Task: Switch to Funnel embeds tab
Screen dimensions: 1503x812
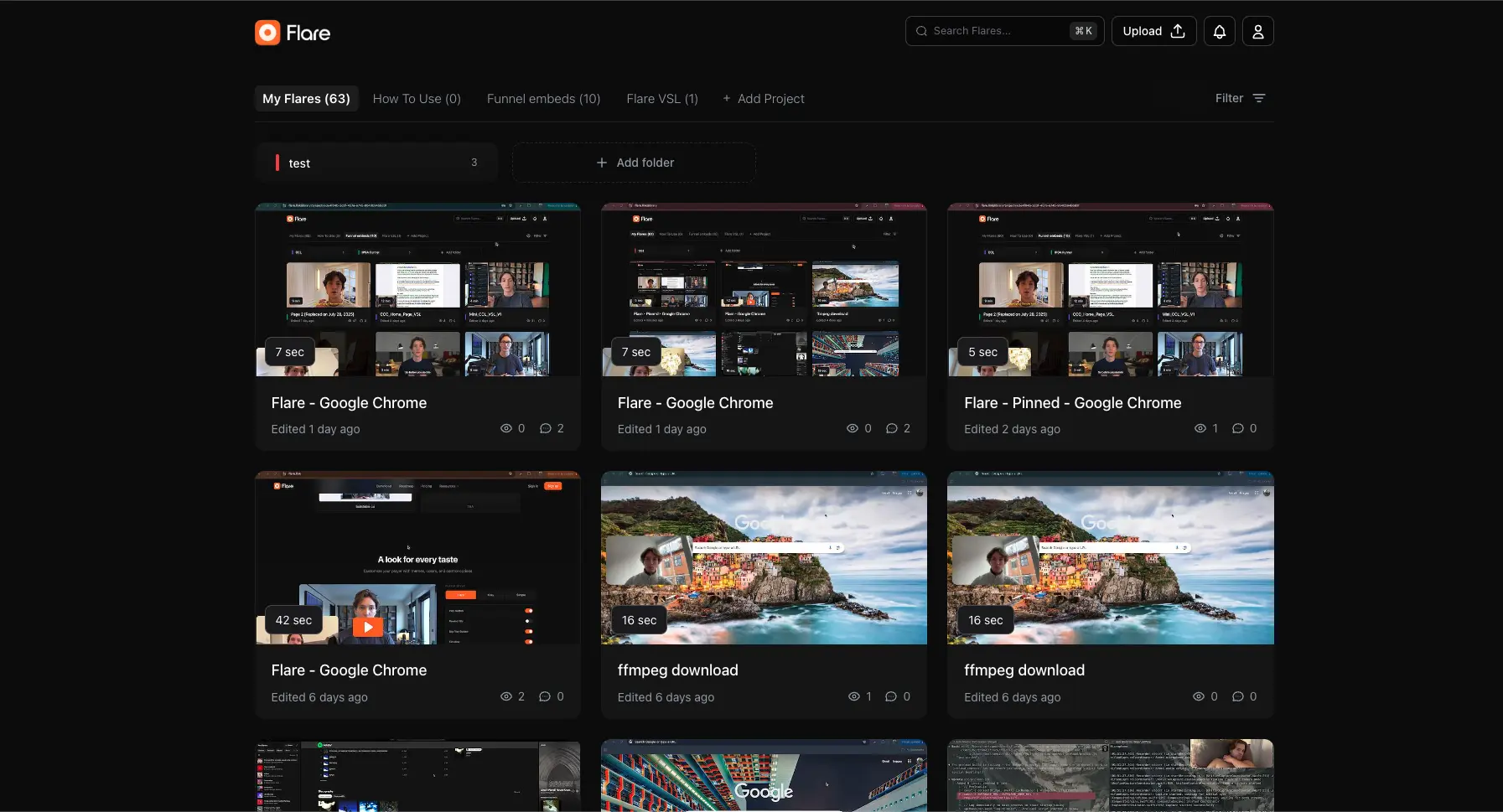Action: (543, 99)
